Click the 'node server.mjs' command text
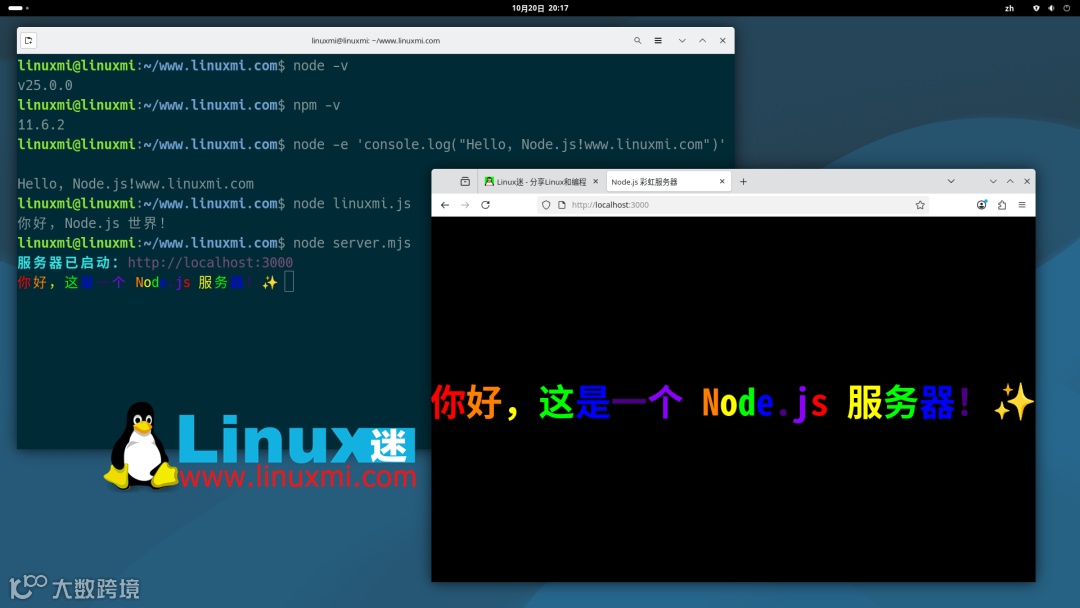The height and width of the screenshot is (608, 1080). click(x=352, y=243)
